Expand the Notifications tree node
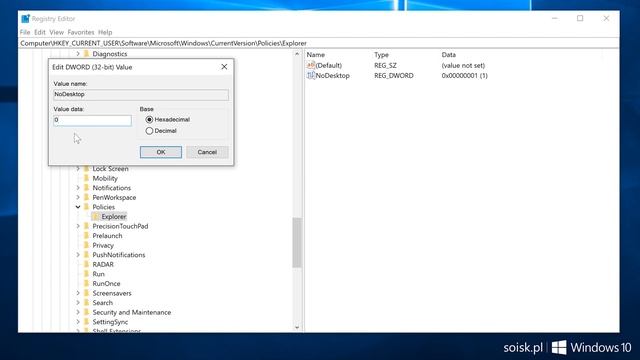This screenshot has width=640, height=360. [x=78, y=188]
